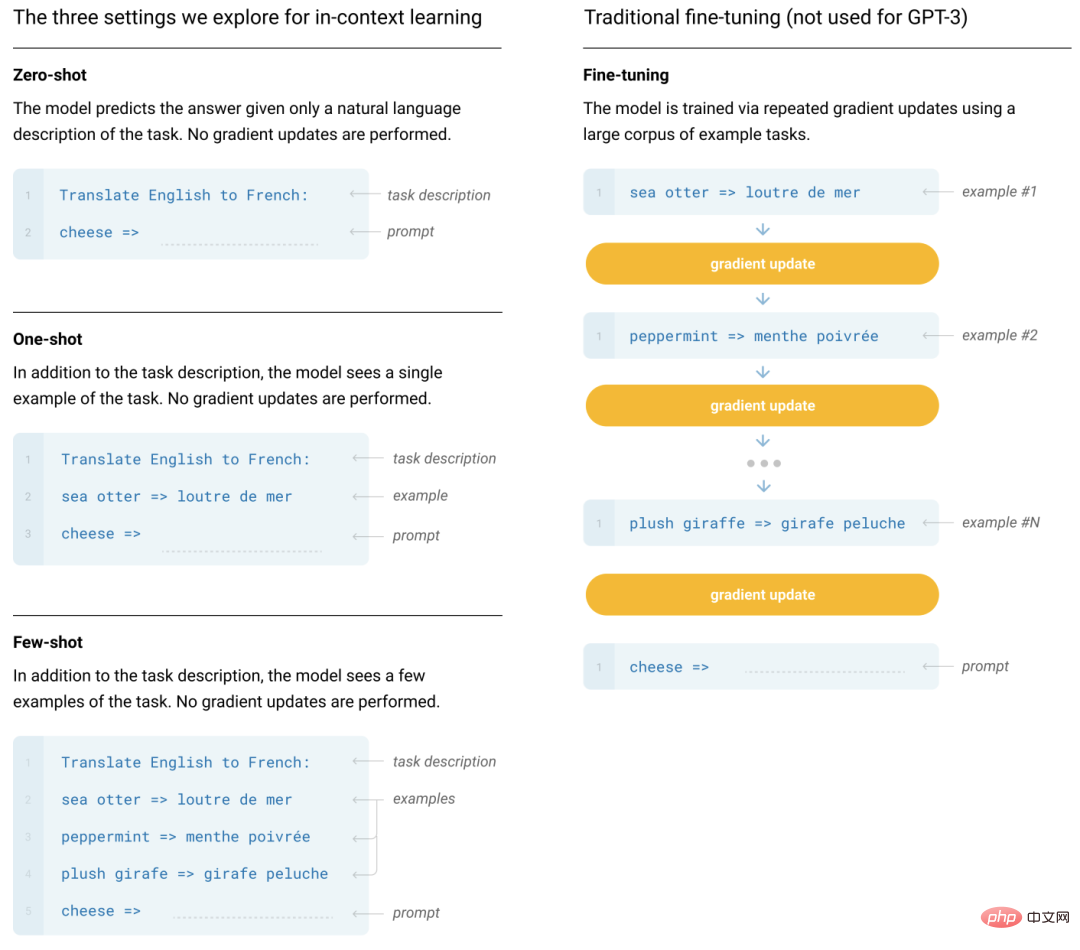Click the arrow beside Zero-shot "task description" label

tap(365, 195)
